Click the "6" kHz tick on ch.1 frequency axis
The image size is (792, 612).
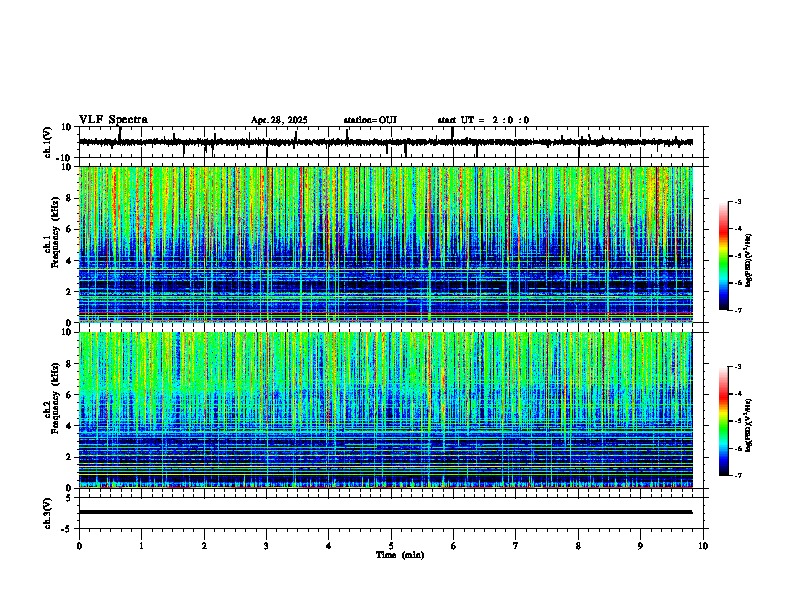[69, 229]
